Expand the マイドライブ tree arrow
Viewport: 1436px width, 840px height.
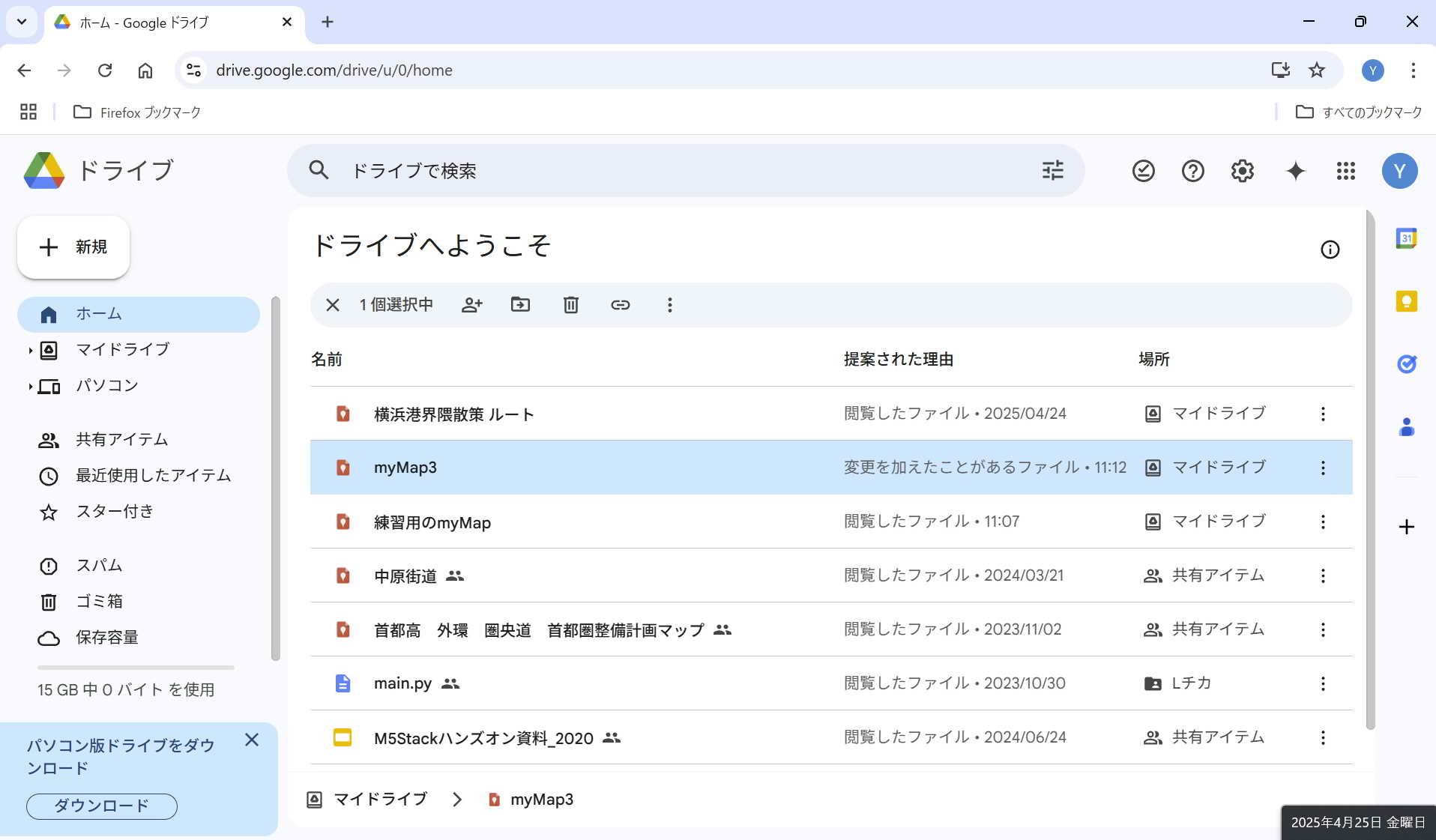(30, 350)
